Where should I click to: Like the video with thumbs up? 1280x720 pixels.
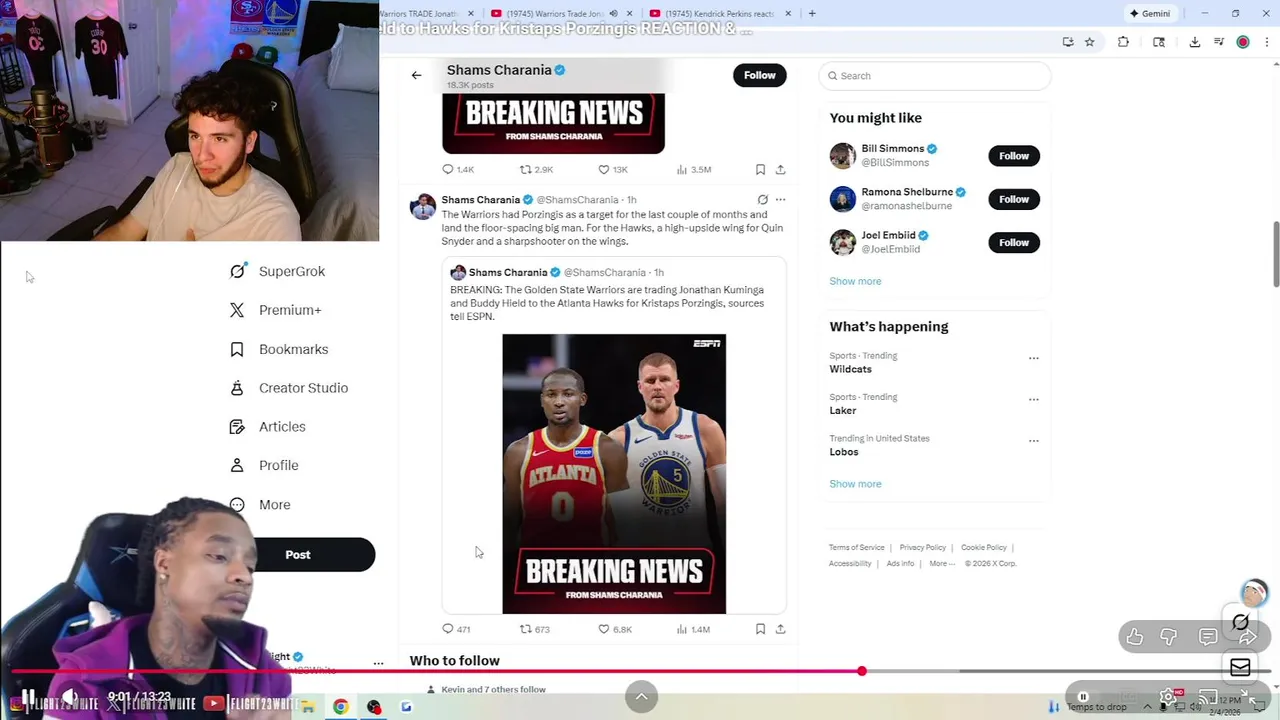[1135, 637]
